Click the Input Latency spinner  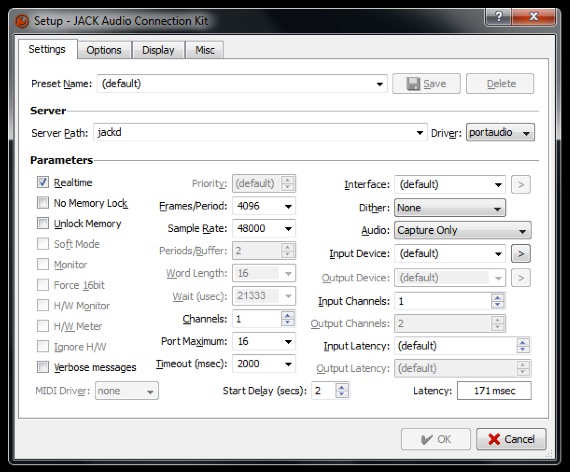pyautogui.click(x=463, y=346)
